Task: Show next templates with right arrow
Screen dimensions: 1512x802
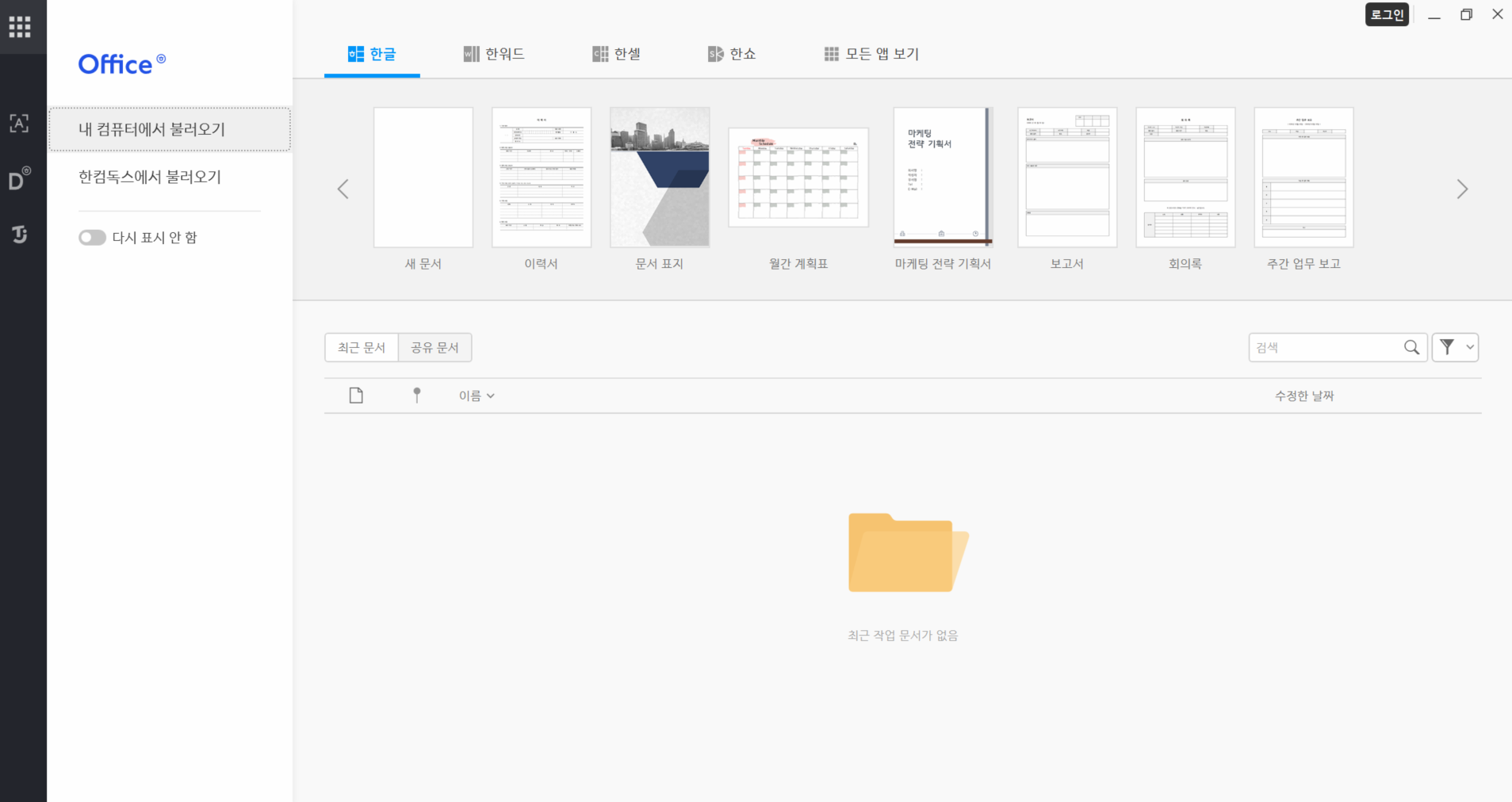Action: [x=1462, y=189]
